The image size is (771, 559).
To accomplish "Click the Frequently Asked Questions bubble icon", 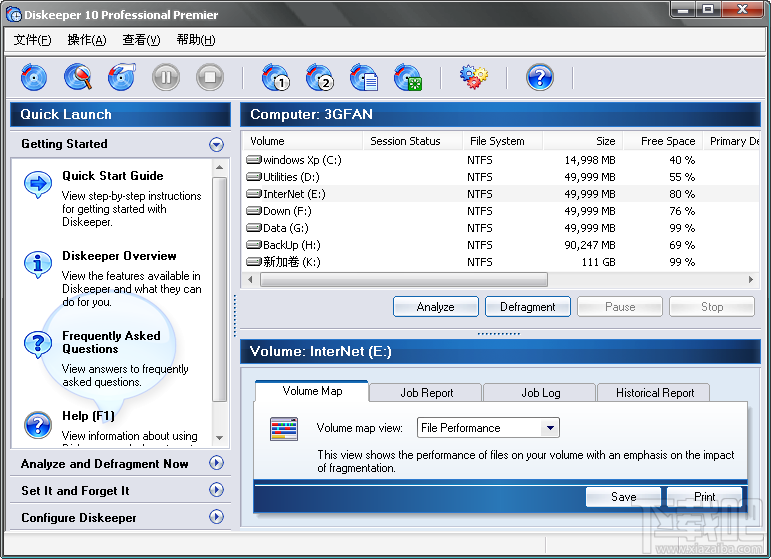I will coord(38,344).
